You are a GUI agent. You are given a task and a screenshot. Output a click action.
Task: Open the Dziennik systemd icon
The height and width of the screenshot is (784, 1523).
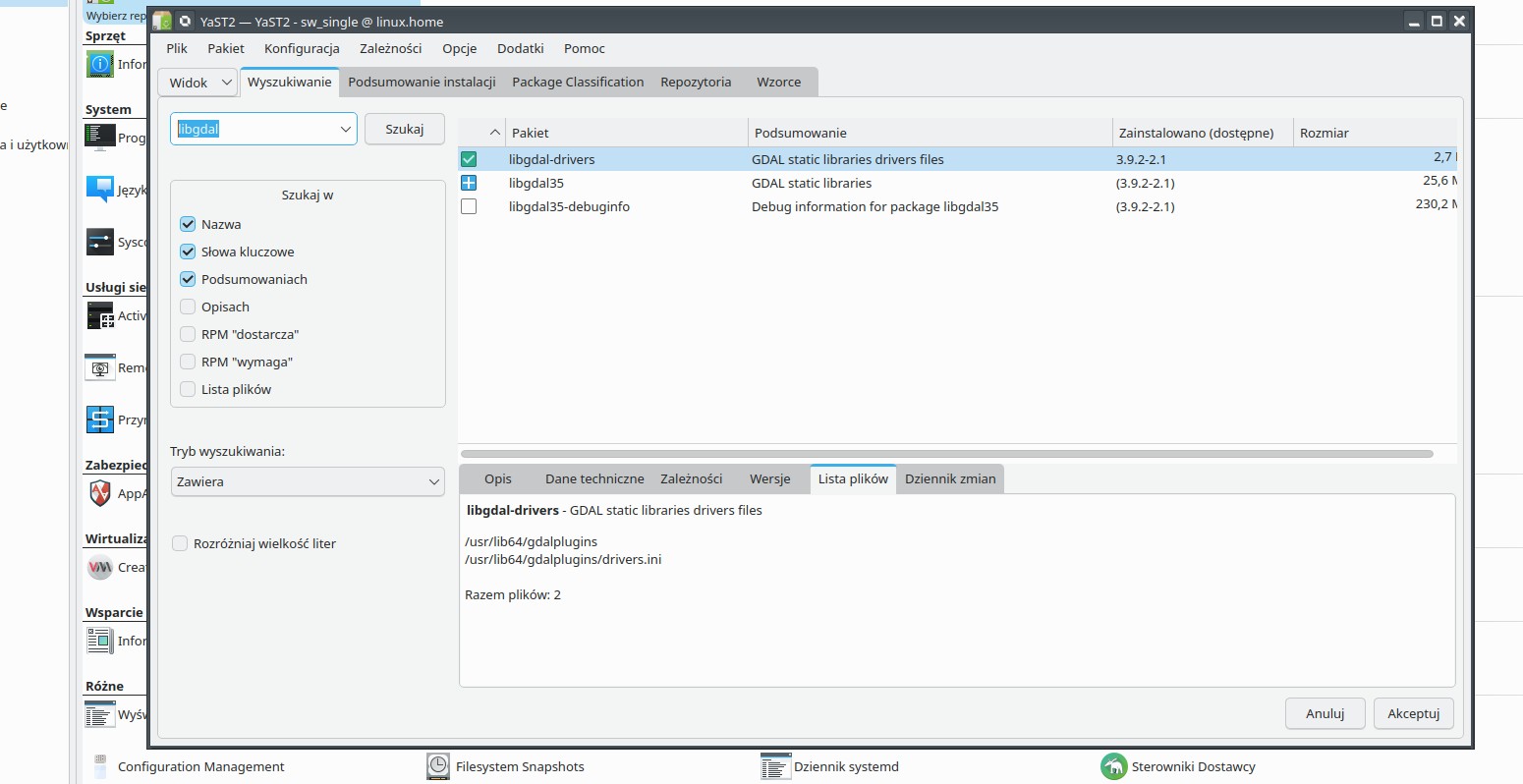775,766
